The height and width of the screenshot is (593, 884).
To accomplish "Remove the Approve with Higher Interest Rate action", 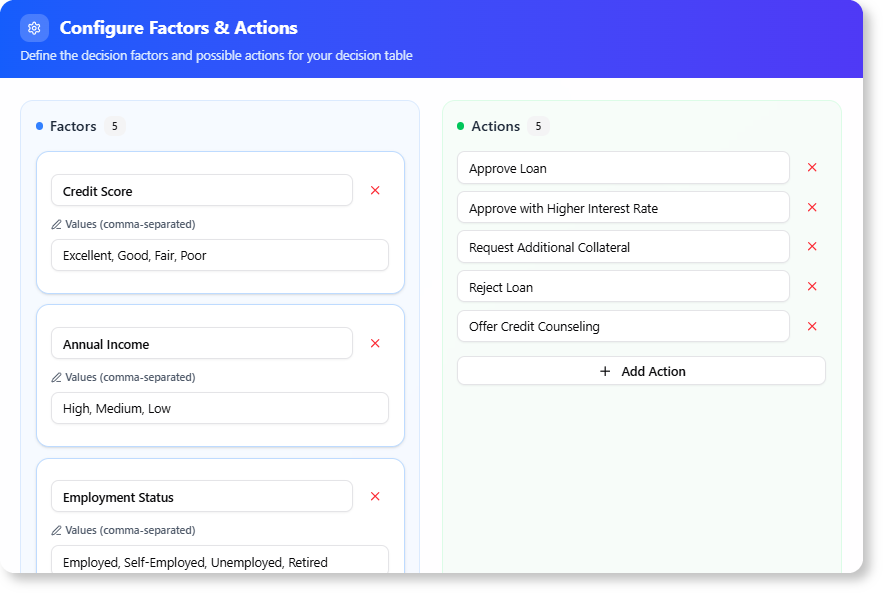I will point(811,207).
